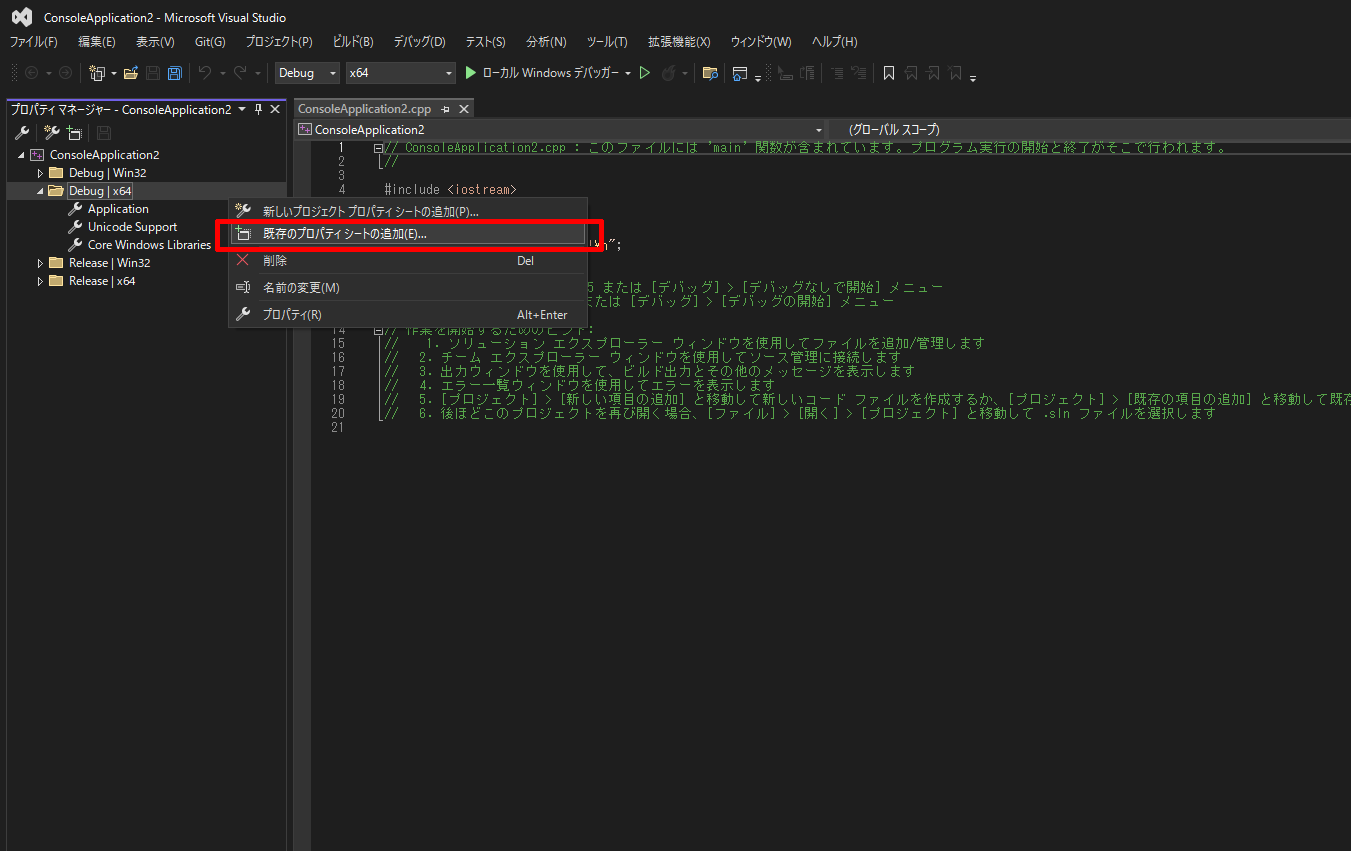Open the 分析(N) menu

coord(546,42)
